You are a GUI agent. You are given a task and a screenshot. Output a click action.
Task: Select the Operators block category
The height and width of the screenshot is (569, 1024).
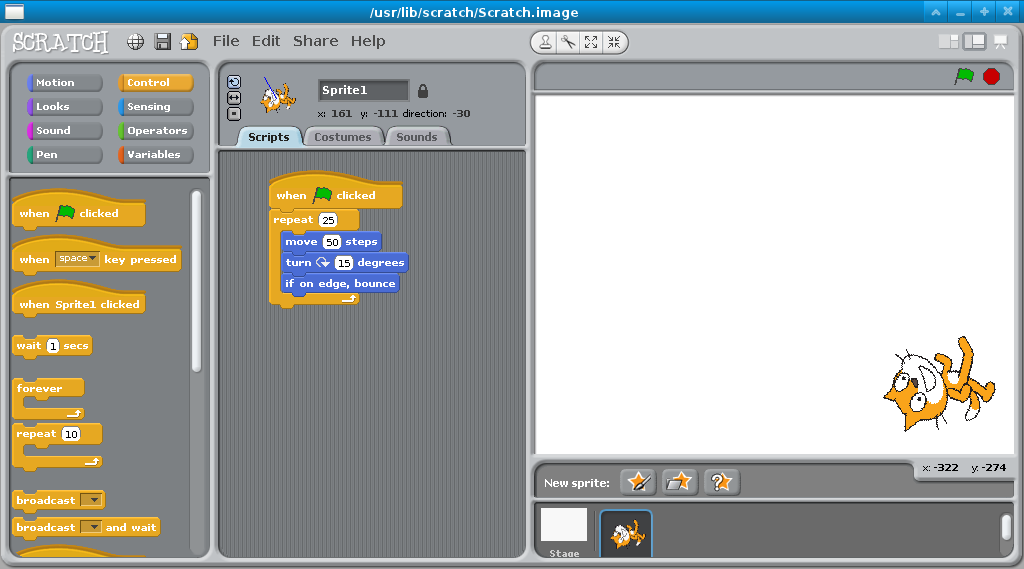(155, 131)
